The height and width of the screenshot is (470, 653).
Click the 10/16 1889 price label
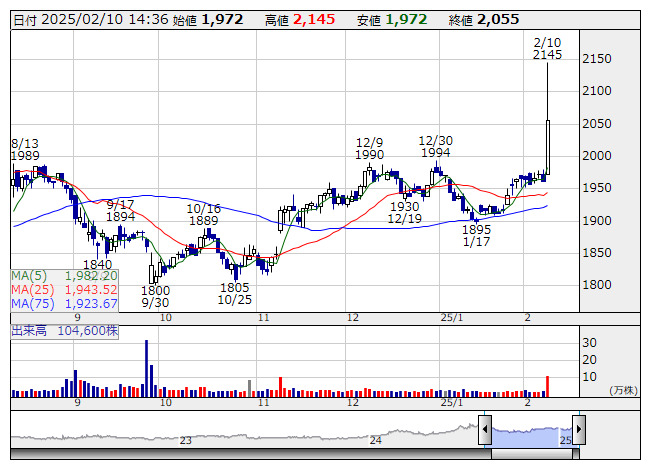coord(204,215)
